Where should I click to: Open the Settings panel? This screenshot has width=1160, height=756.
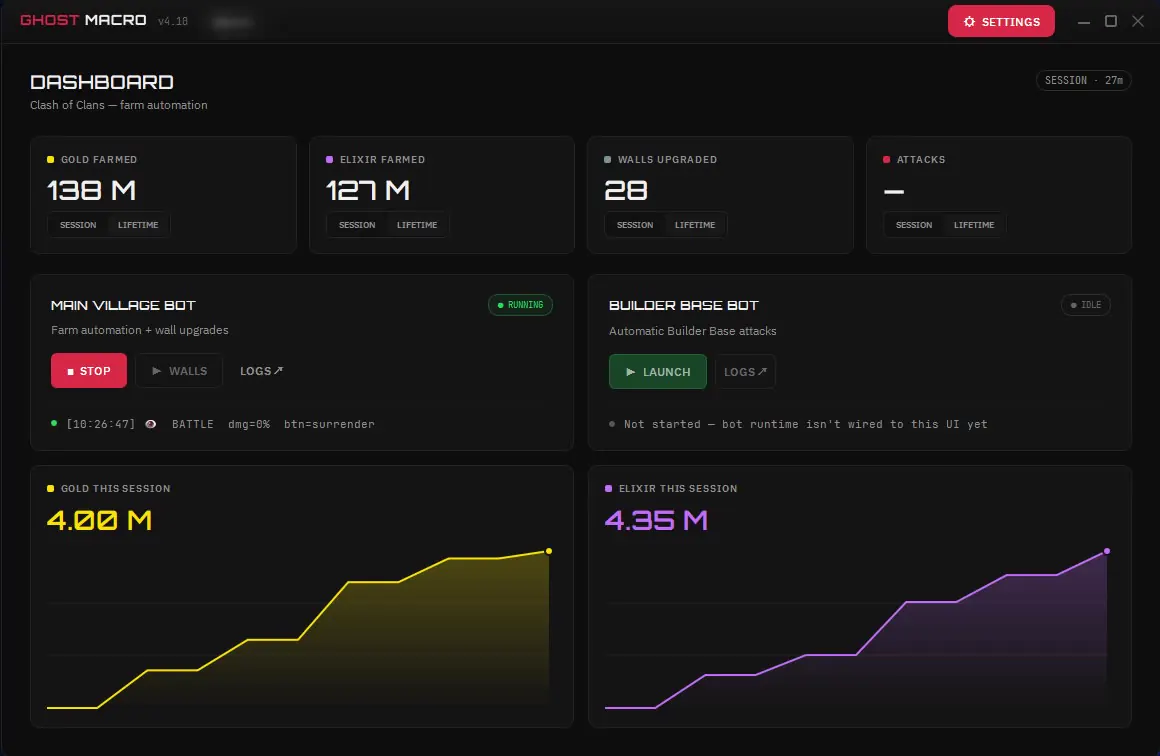[1001, 21]
